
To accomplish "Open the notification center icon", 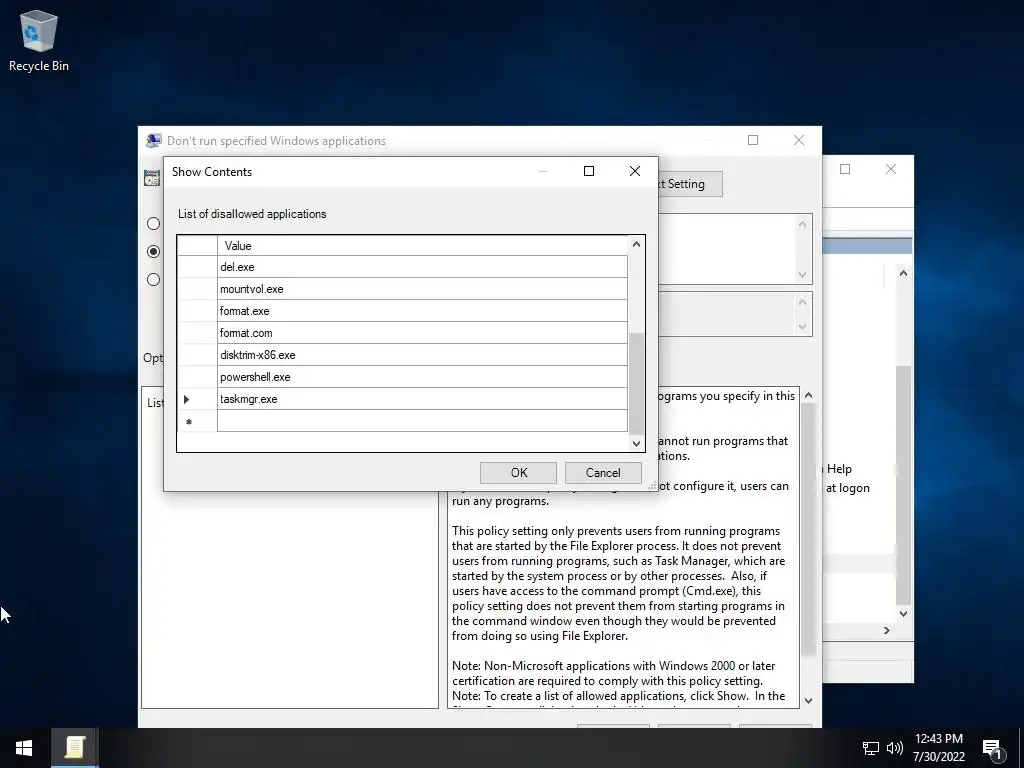I will (x=993, y=749).
